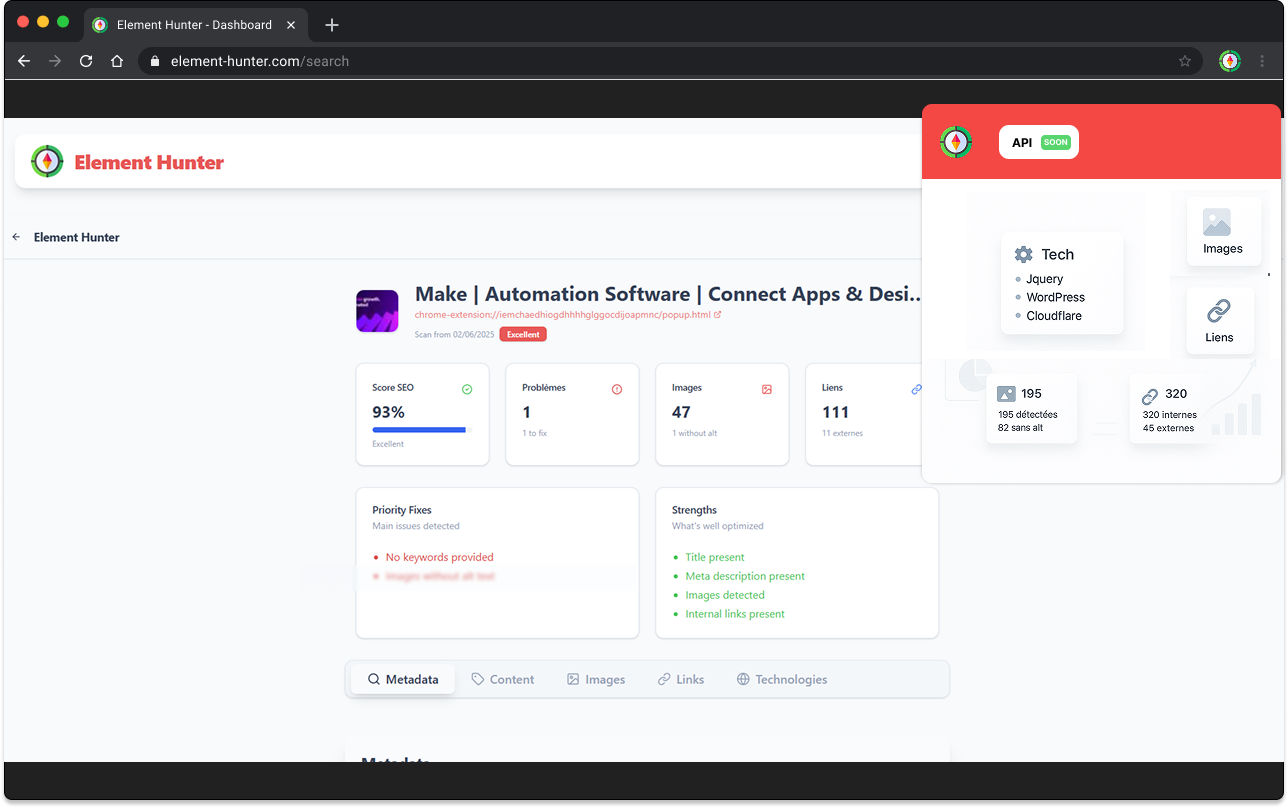Viewport: 1288px width, 808px height.
Task: Click the Cloudflare entry in Tech list
Action: pos(1053,316)
